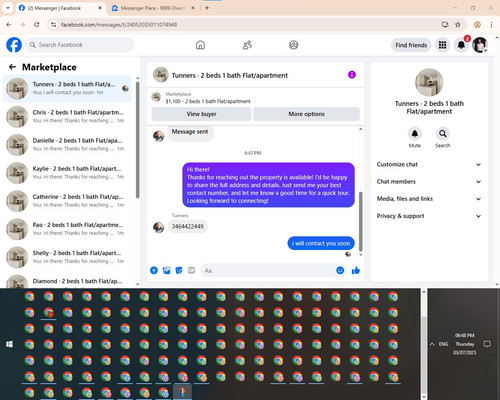Close the Messenger Place tab

[193, 8]
